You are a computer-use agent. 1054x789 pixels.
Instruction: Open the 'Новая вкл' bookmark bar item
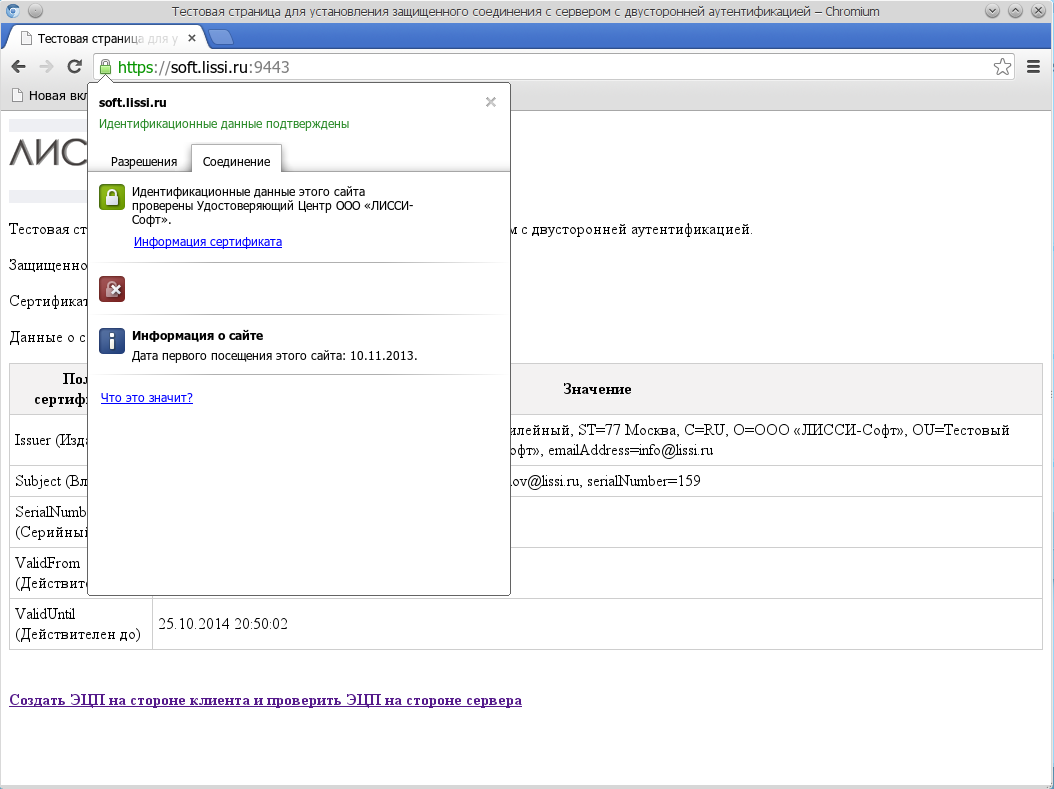(x=50, y=96)
